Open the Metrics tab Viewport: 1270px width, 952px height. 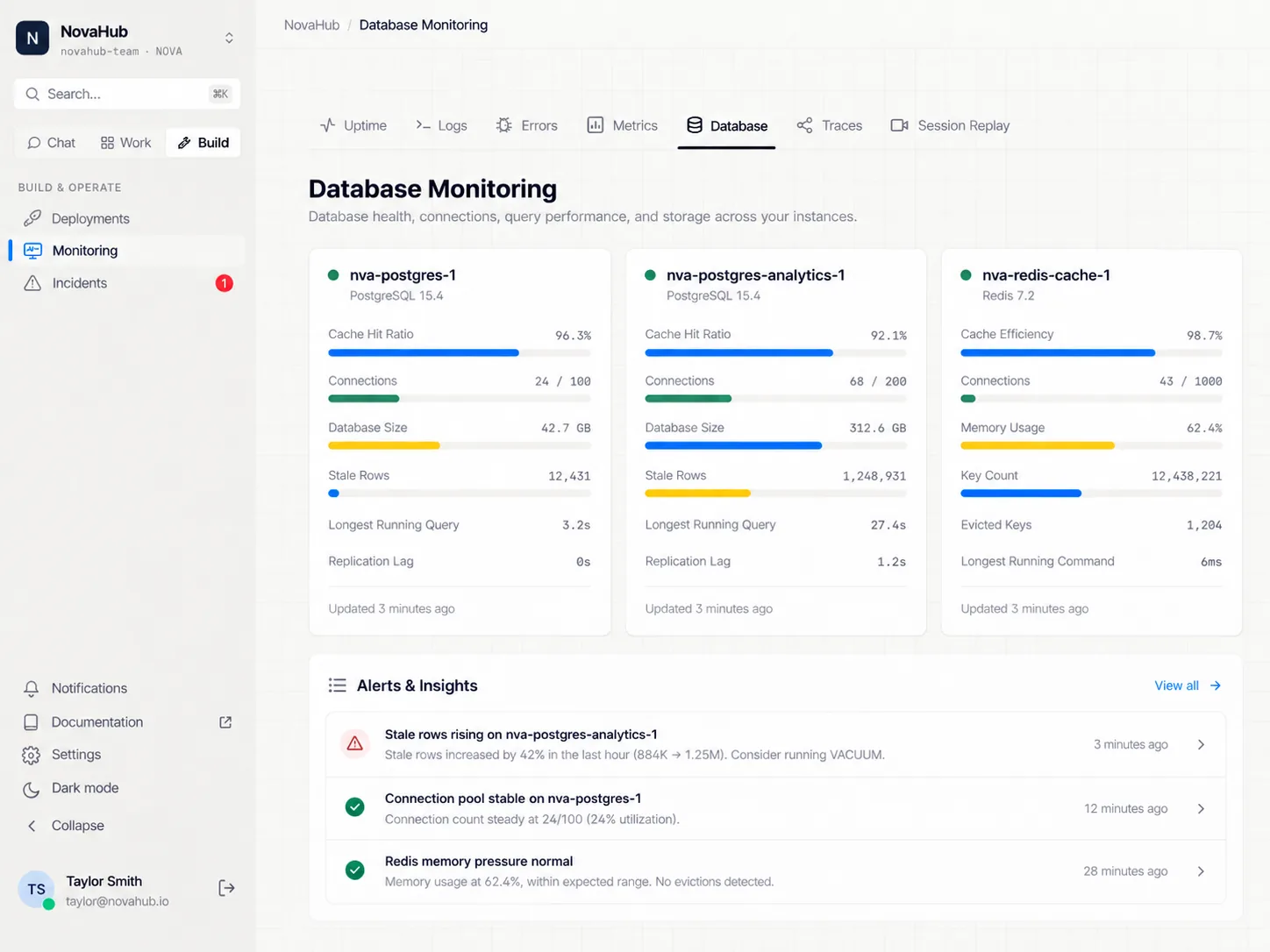pyautogui.click(x=622, y=125)
